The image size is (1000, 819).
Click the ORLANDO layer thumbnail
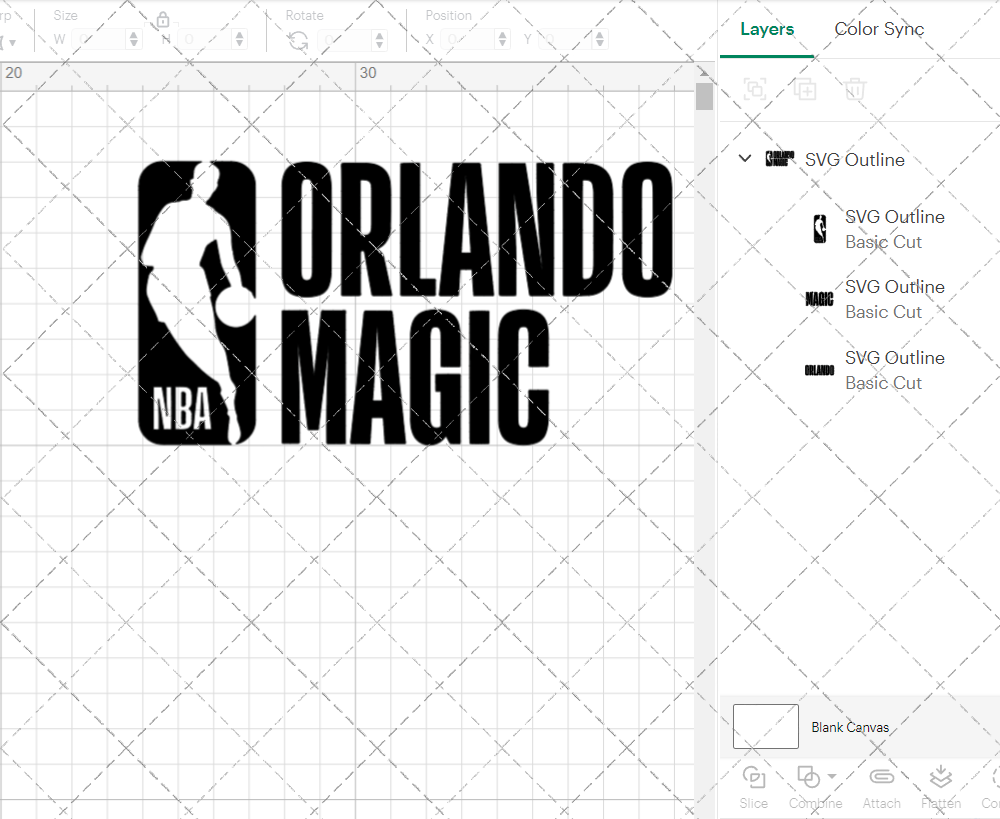click(818, 369)
